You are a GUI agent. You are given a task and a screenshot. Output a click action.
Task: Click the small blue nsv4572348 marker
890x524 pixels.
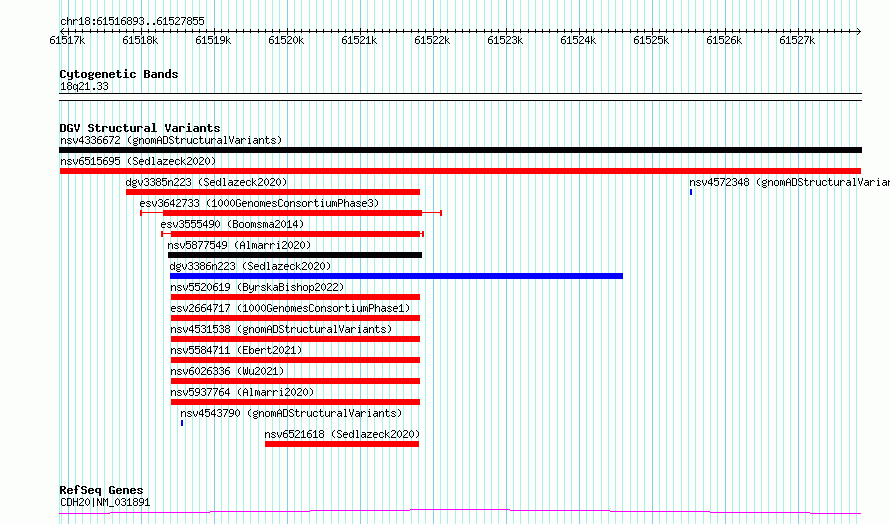(x=691, y=192)
